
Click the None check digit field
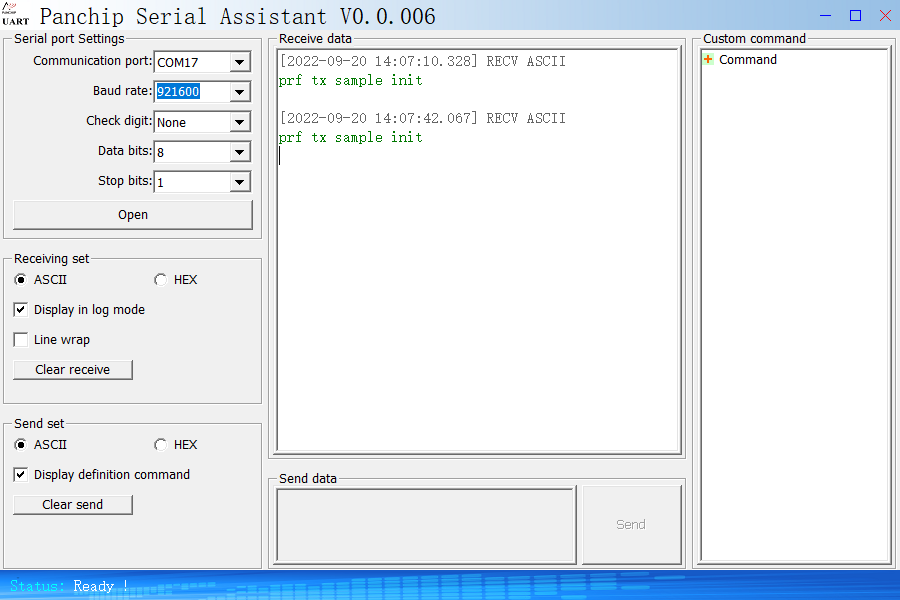pos(192,122)
